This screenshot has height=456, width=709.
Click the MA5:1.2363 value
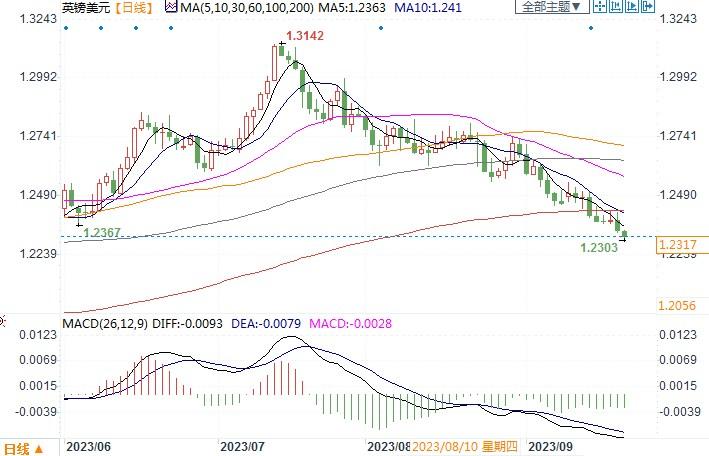tap(352, 7)
